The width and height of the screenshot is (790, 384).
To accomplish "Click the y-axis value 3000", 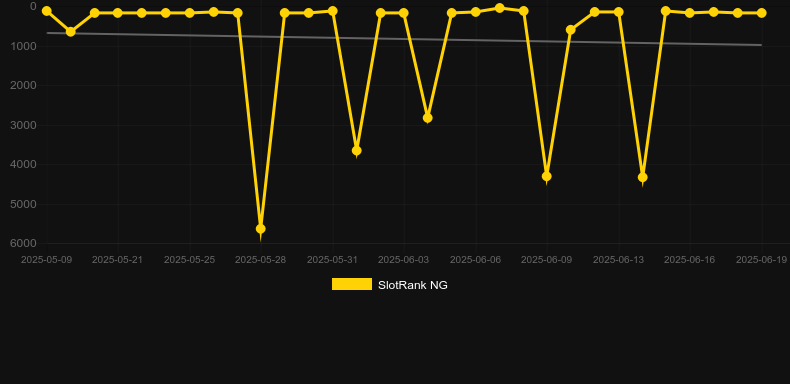I will pyautogui.click(x=23, y=125).
